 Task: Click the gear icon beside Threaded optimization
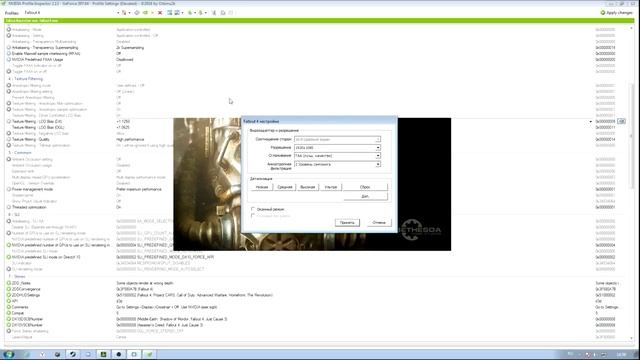pyautogui.click(x=9, y=207)
